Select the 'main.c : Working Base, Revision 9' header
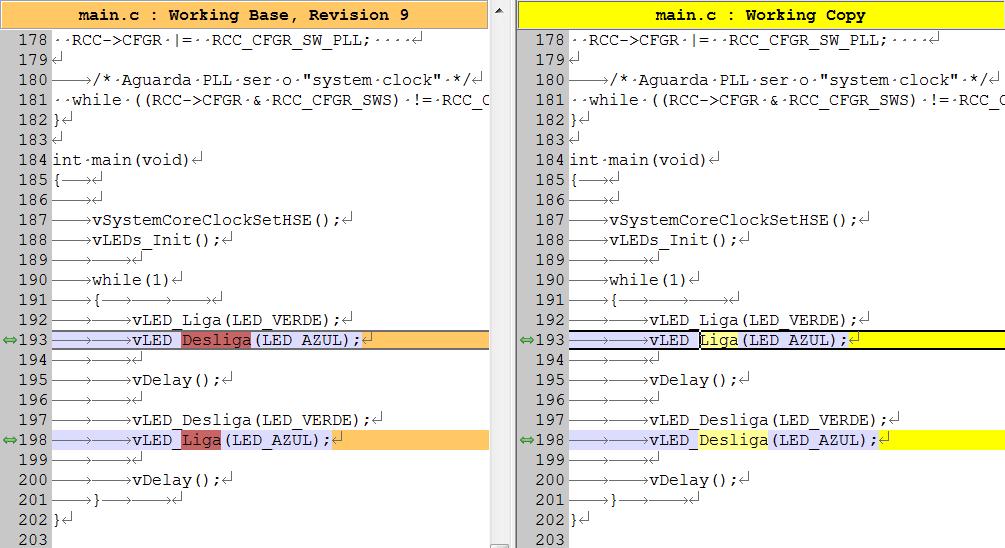Image resolution: width=1005 pixels, height=548 pixels. [x=244, y=15]
